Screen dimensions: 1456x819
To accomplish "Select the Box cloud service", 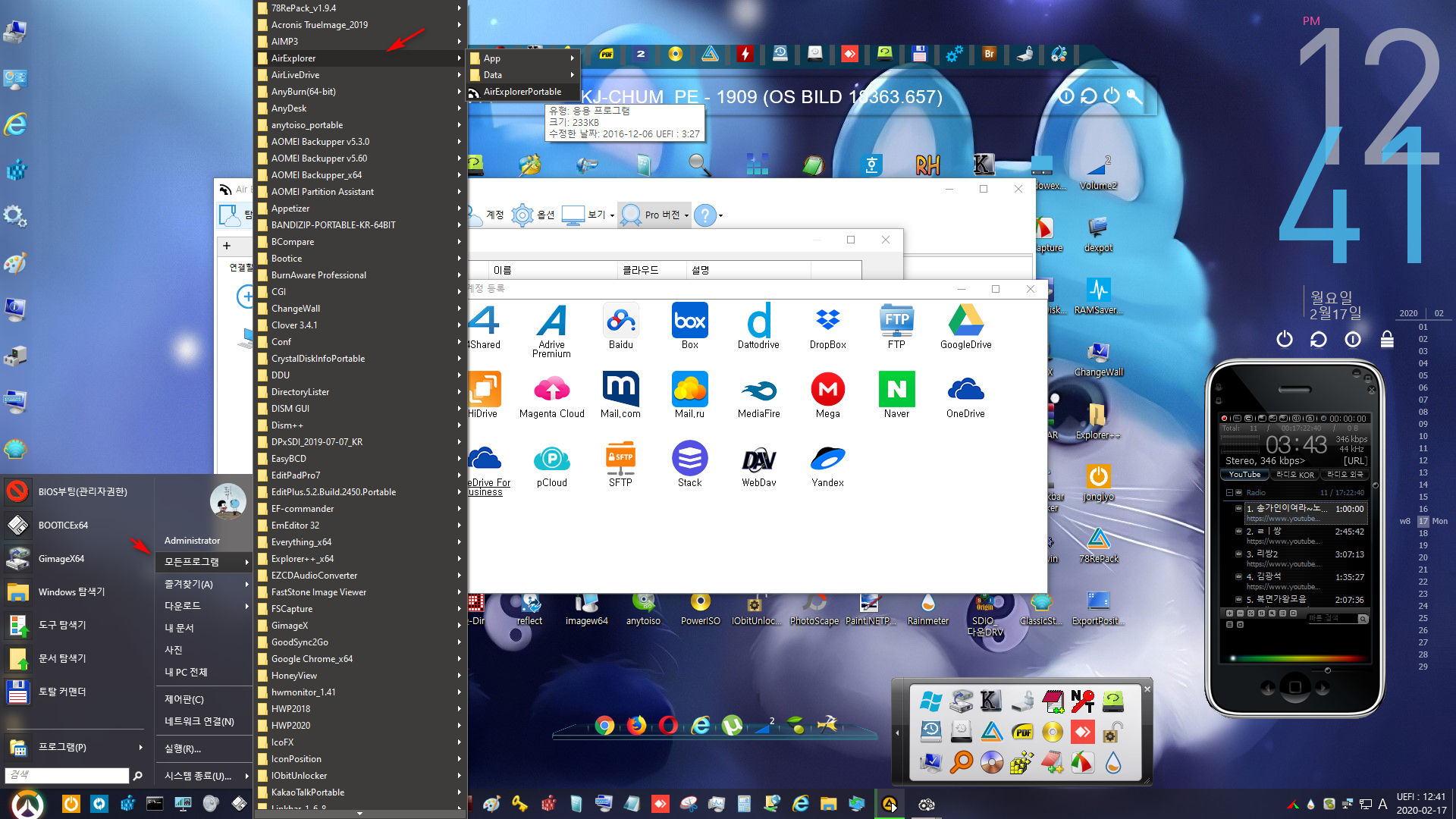I will tap(689, 326).
